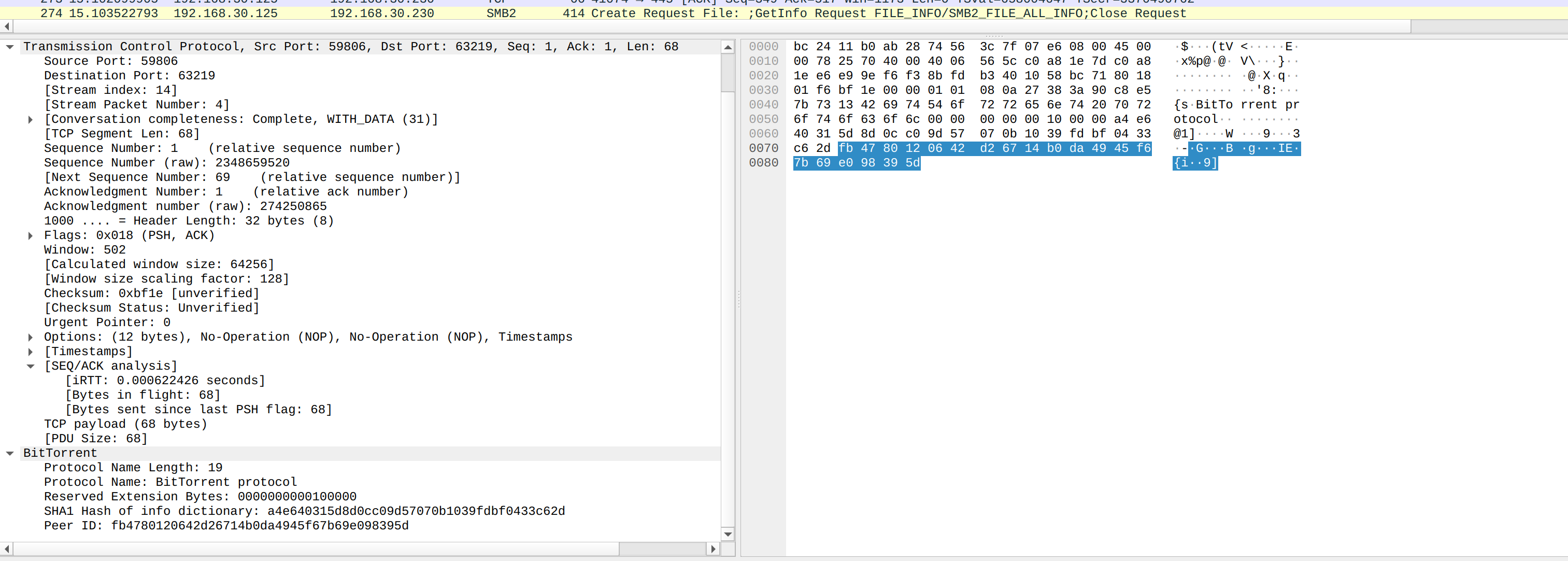Select the SHA1 Hash of info dictionary line
The height and width of the screenshot is (561, 1568).
pos(304,511)
